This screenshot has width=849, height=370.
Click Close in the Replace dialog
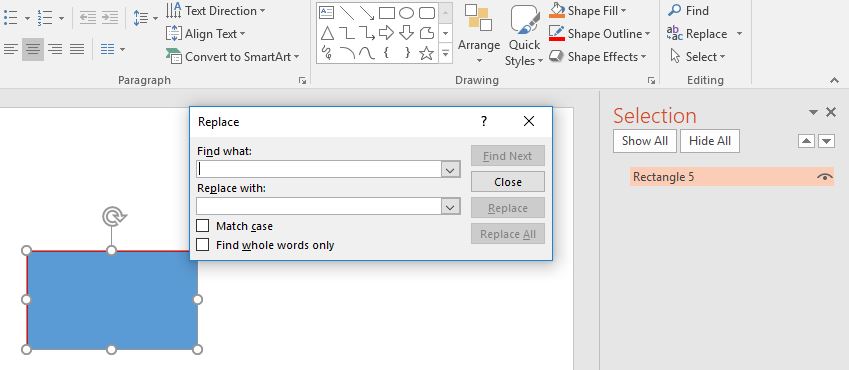508,182
